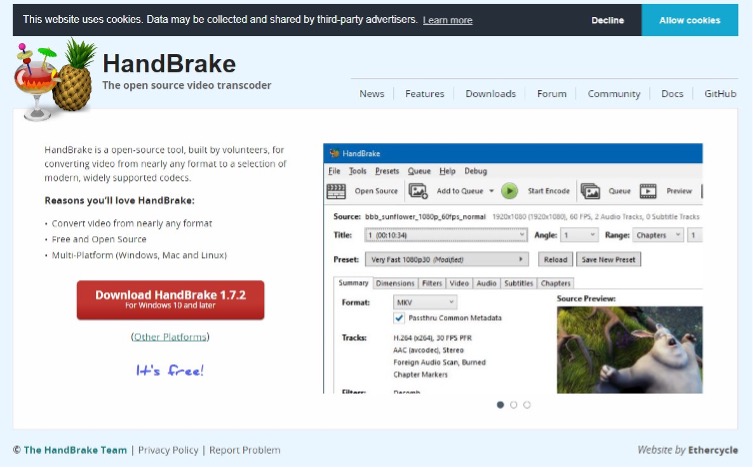
Task: Open the Title dropdown showing 1 (00:10:34)
Action: [x=446, y=235]
